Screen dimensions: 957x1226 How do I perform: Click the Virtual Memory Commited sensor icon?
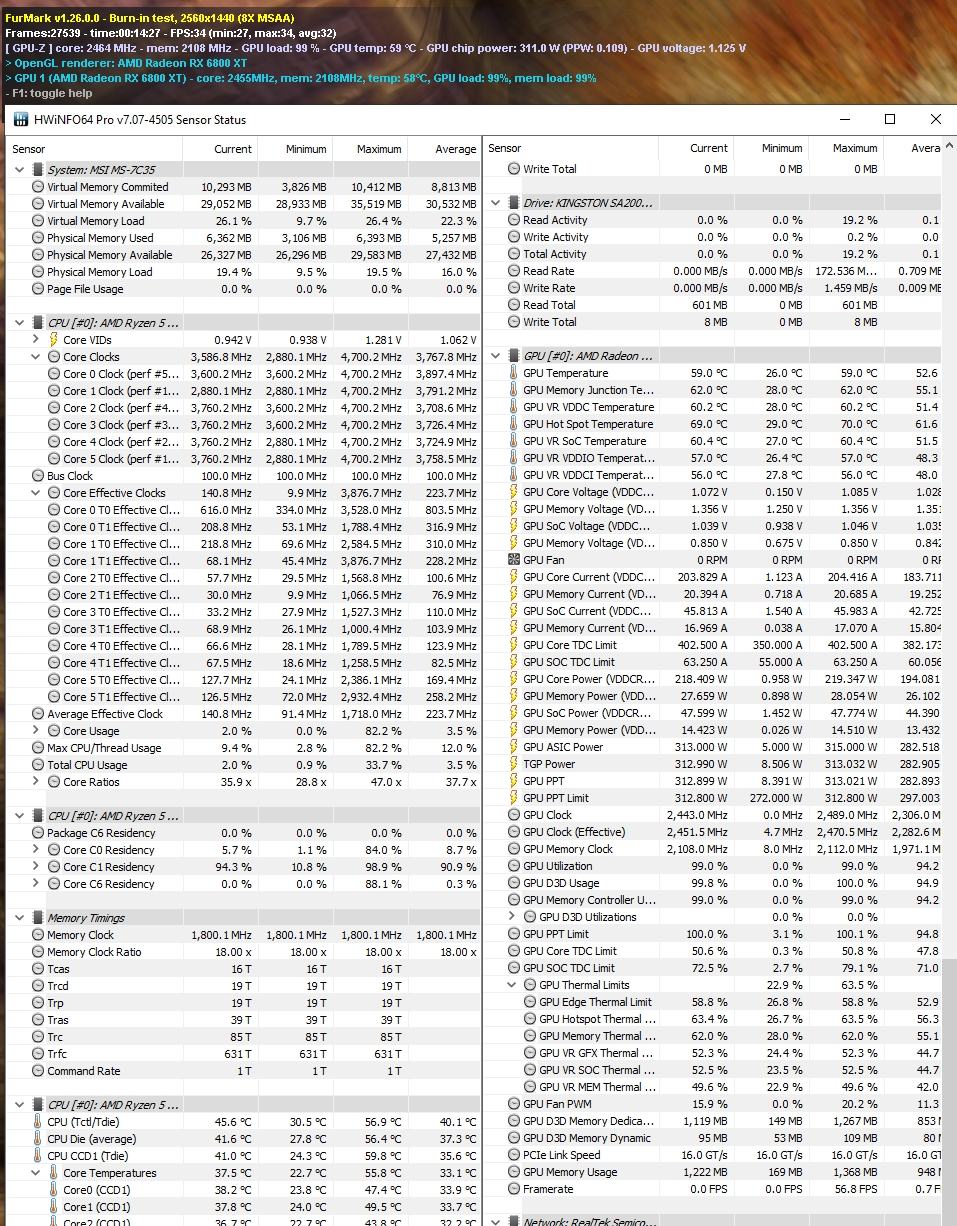(x=38, y=187)
